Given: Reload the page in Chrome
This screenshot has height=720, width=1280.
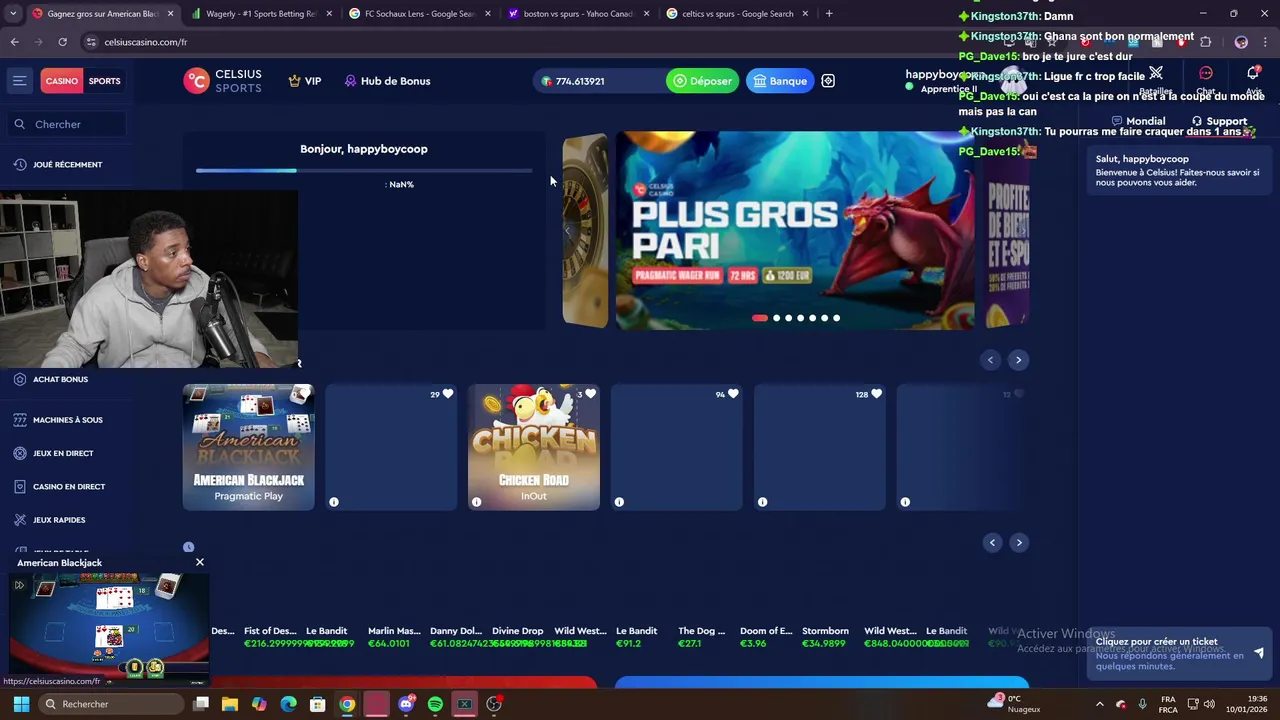Looking at the screenshot, I should 62,42.
